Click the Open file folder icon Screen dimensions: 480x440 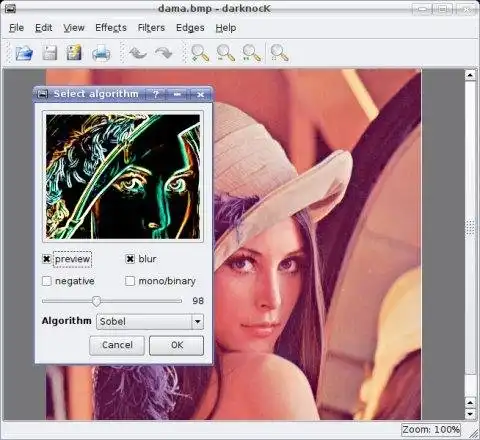tap(24, 53)
